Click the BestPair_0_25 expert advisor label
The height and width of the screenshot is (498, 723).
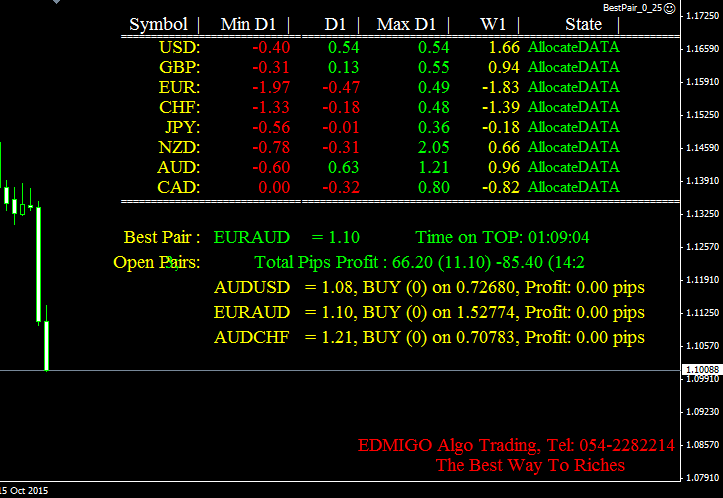click(x=633, y=8)
